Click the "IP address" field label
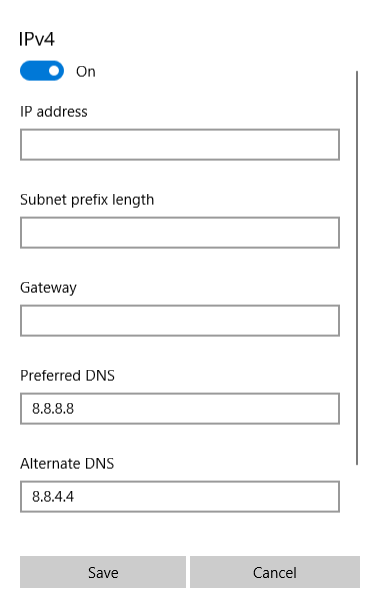The height and width of the screenshot is (602, 378). pos(54,112)
